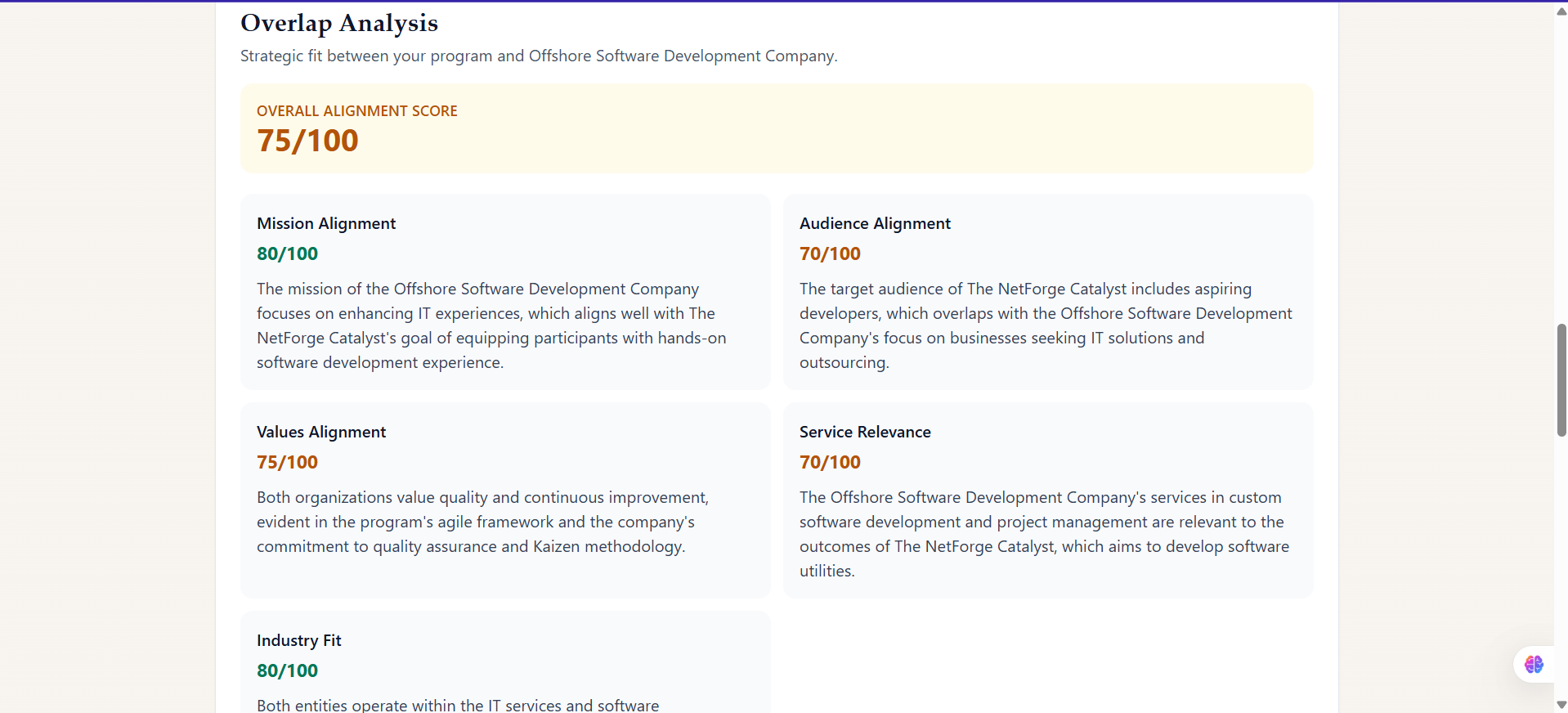Click the Overall Alignment Score label
Image resolution: width=1568 pixels, height=713 pixels.
point(357,111)
